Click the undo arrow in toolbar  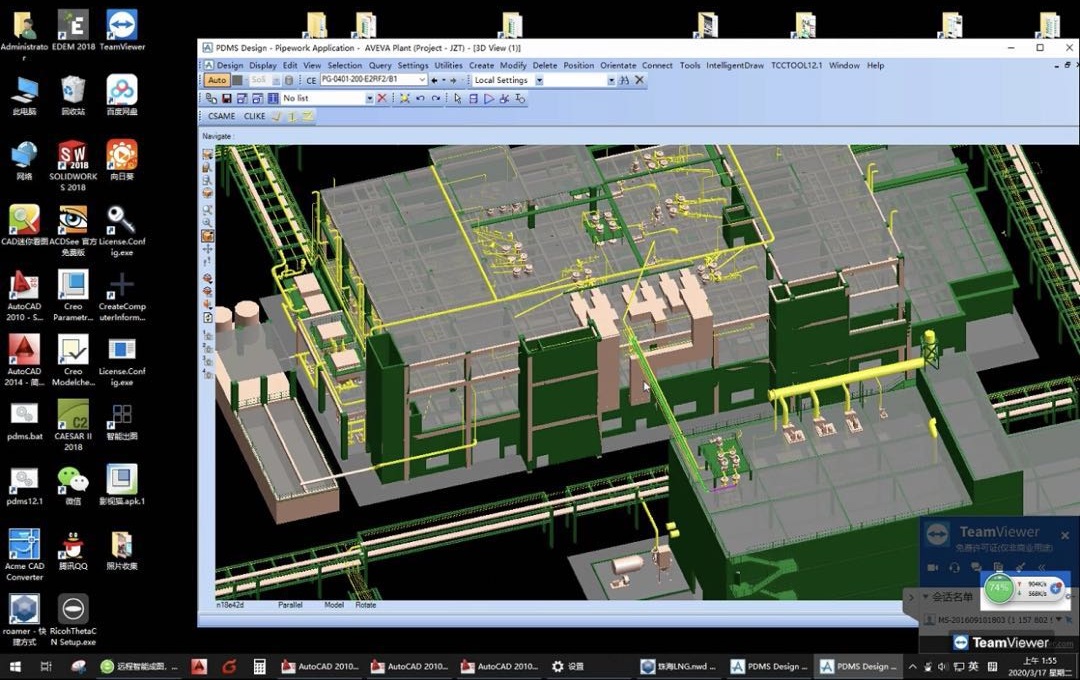pyautogui.click(x=420, y=99)
